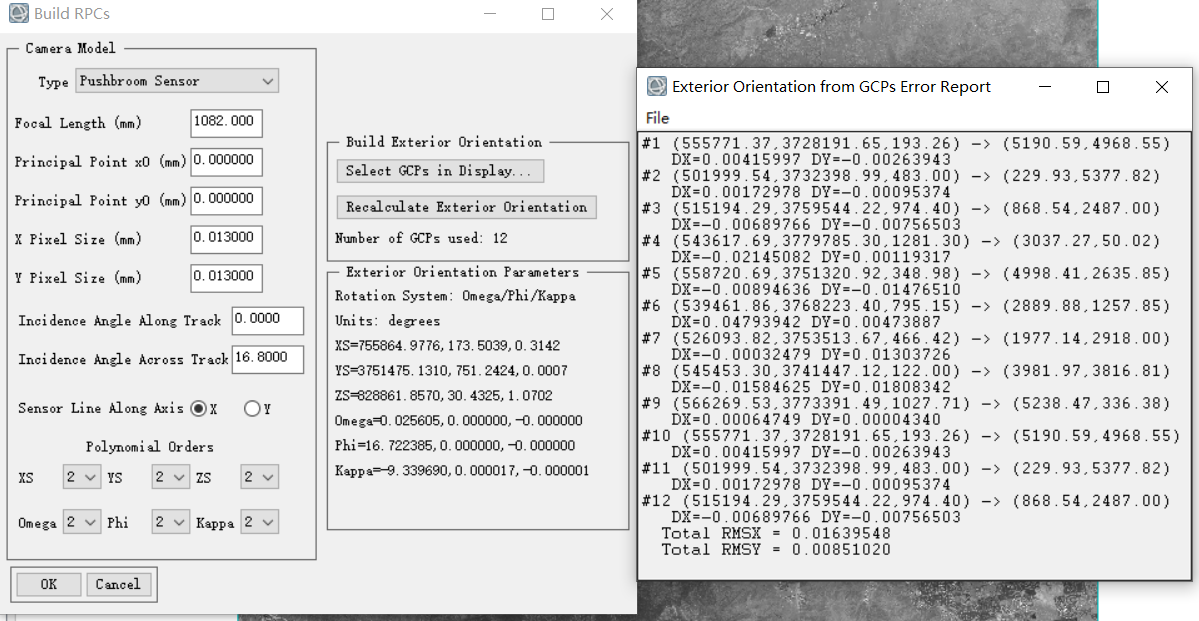Close the Error Report window
Screen dimensions: 1199x621
[1162, 87]
